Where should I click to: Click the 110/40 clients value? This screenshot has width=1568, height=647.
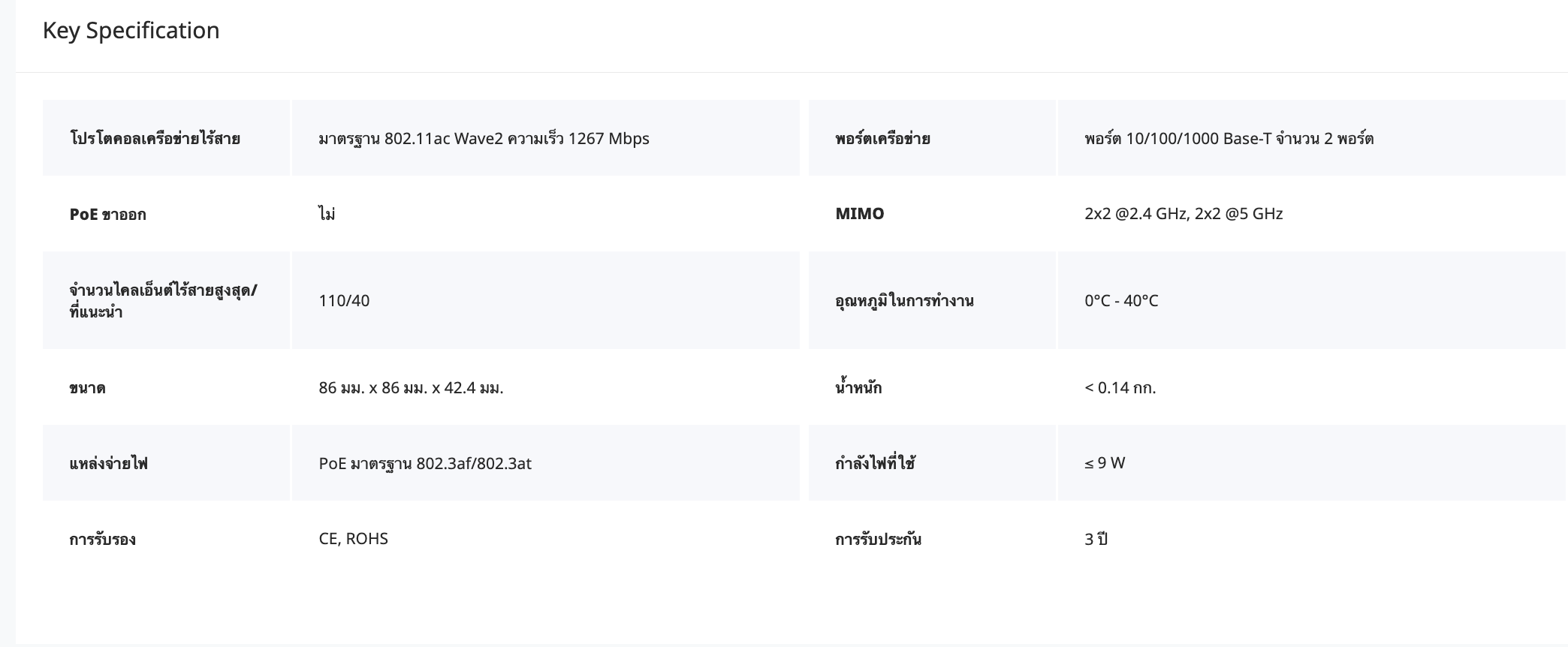click(x=344, y=301)
